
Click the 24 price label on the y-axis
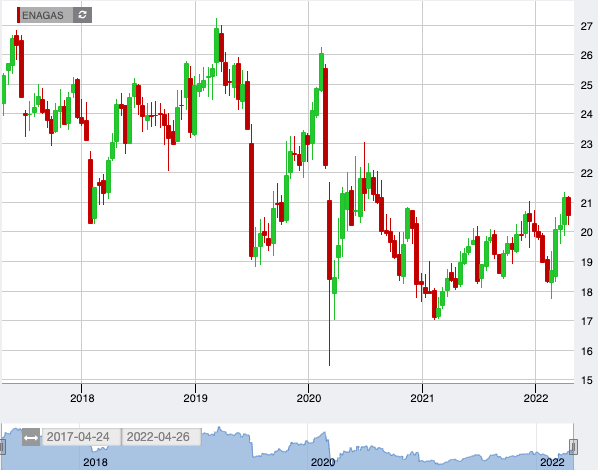586,114
